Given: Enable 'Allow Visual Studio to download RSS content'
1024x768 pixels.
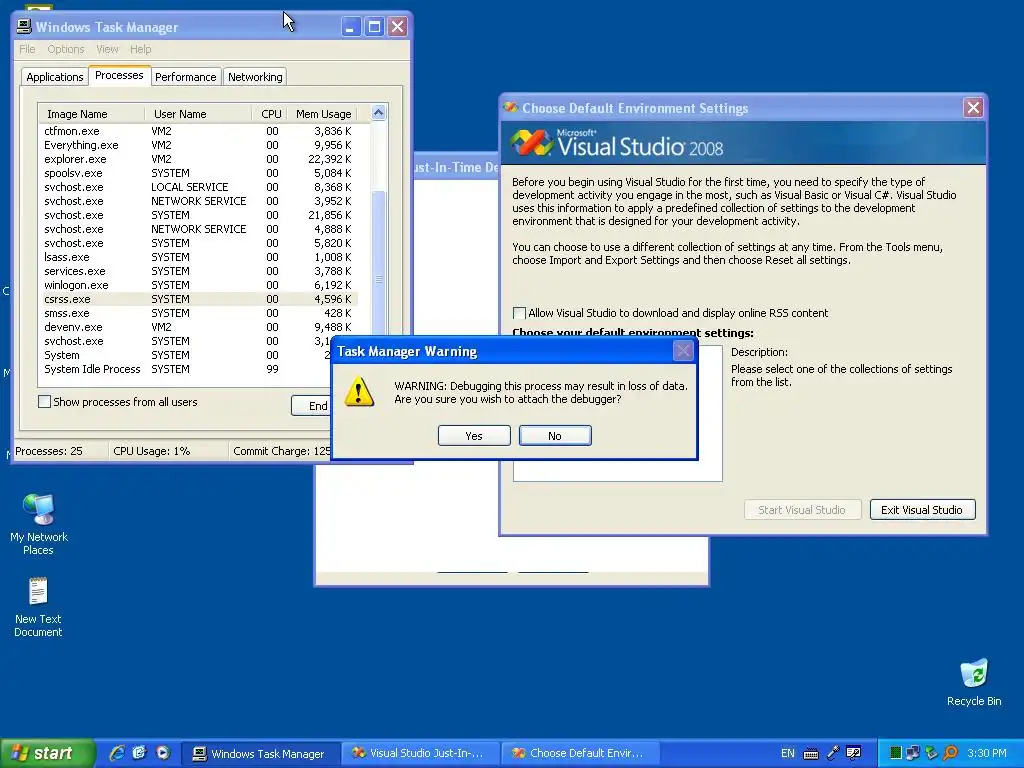Looking at the screenshot, I should point(519,313).
